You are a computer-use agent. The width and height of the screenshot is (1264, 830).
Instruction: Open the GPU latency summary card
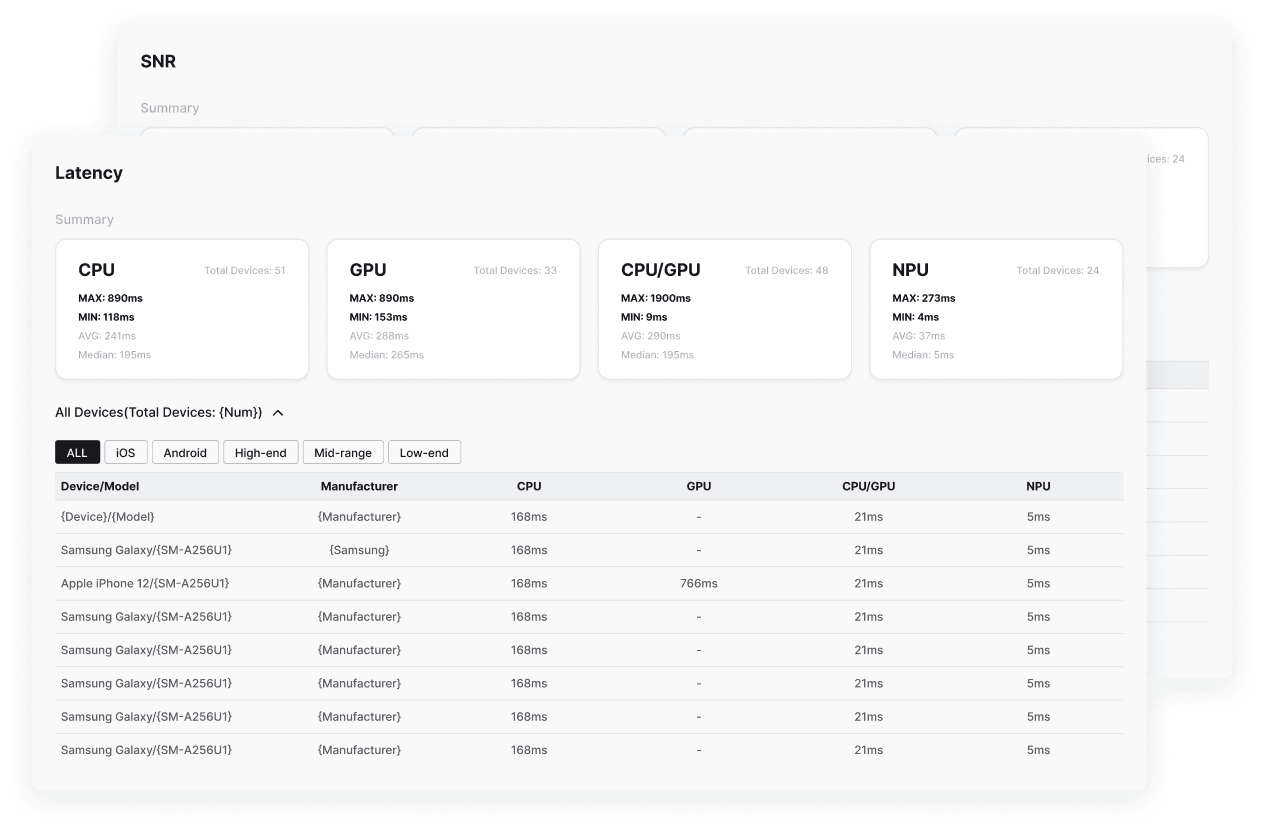click(453, 309)
